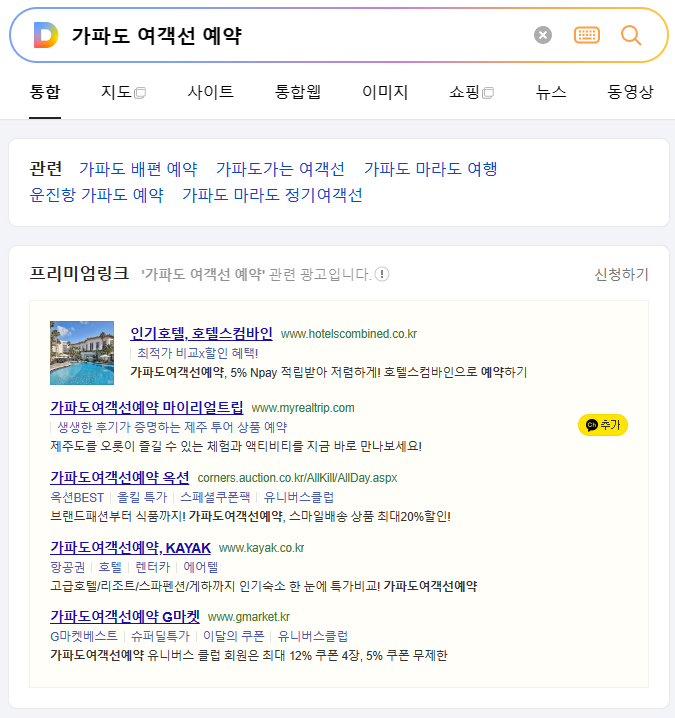675x718 pixels.
Task: Click www.kayak.co.kr URL
Action: coord(261,548)
